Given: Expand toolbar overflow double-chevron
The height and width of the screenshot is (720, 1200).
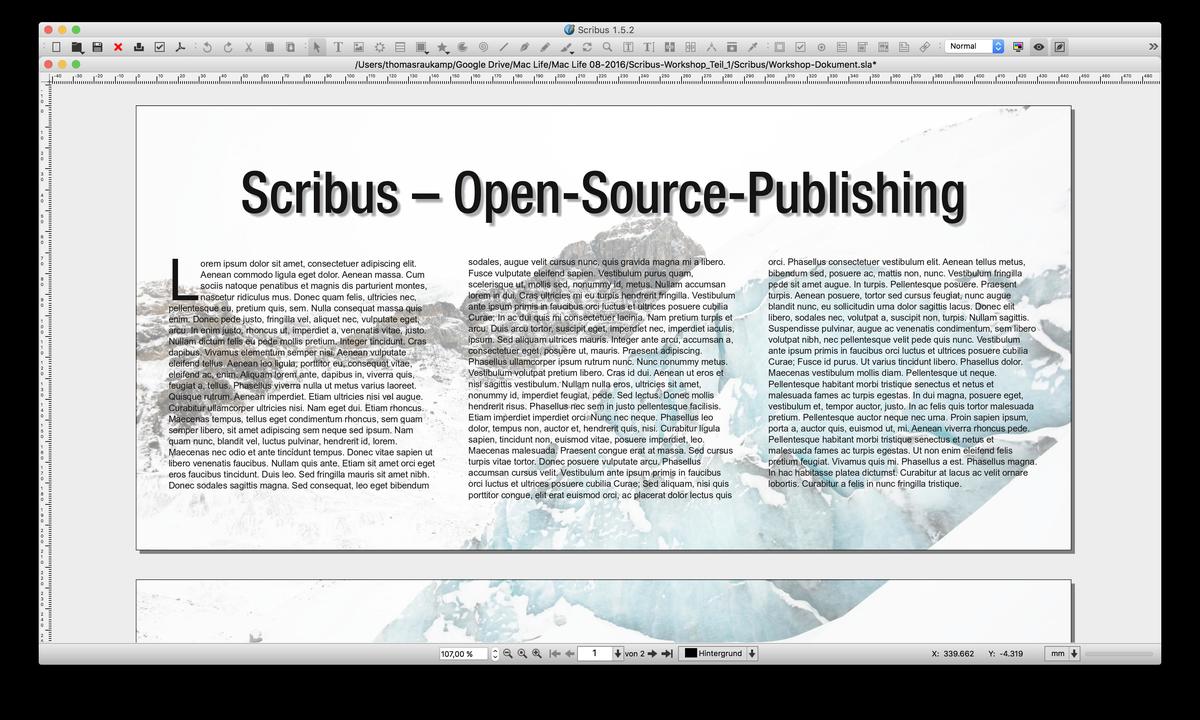Looking at the screenshot, I should tap(1153, 47).
